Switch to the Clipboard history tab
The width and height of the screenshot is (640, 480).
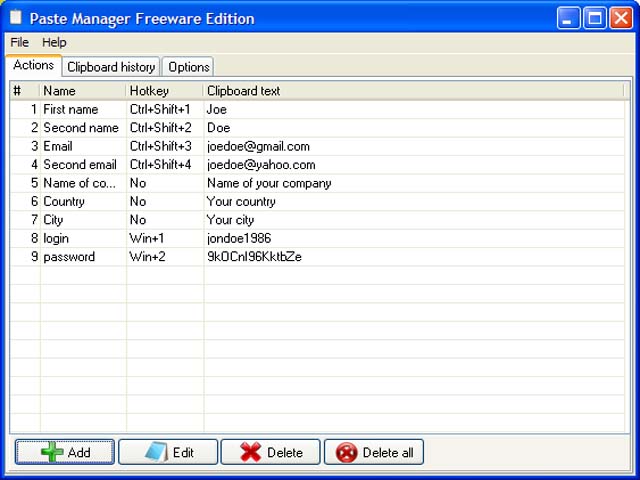click(x=111, y=67)
